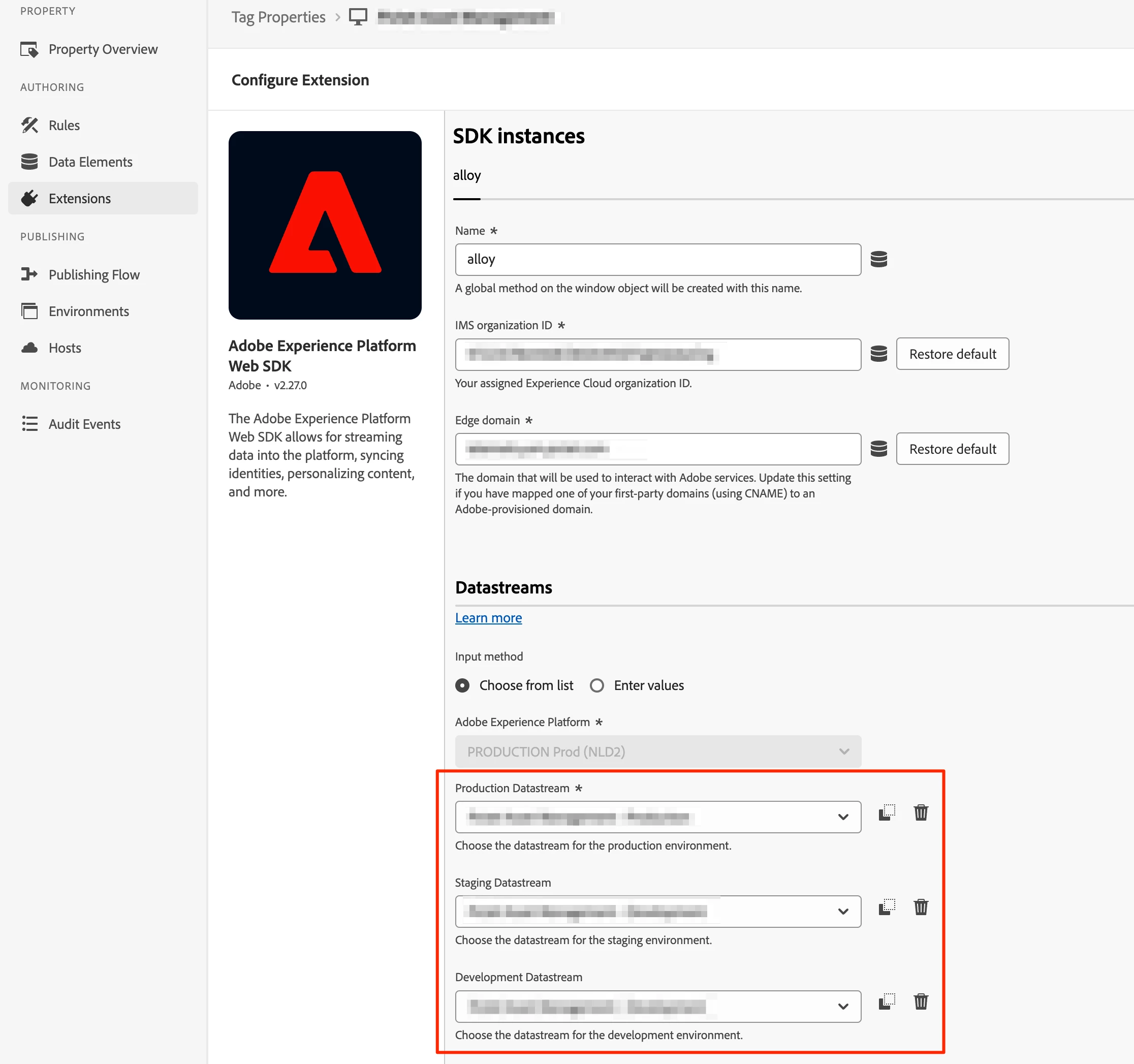Open the Datastreams Learn more link
The image size is (1134, 1064).
(488, 618)
